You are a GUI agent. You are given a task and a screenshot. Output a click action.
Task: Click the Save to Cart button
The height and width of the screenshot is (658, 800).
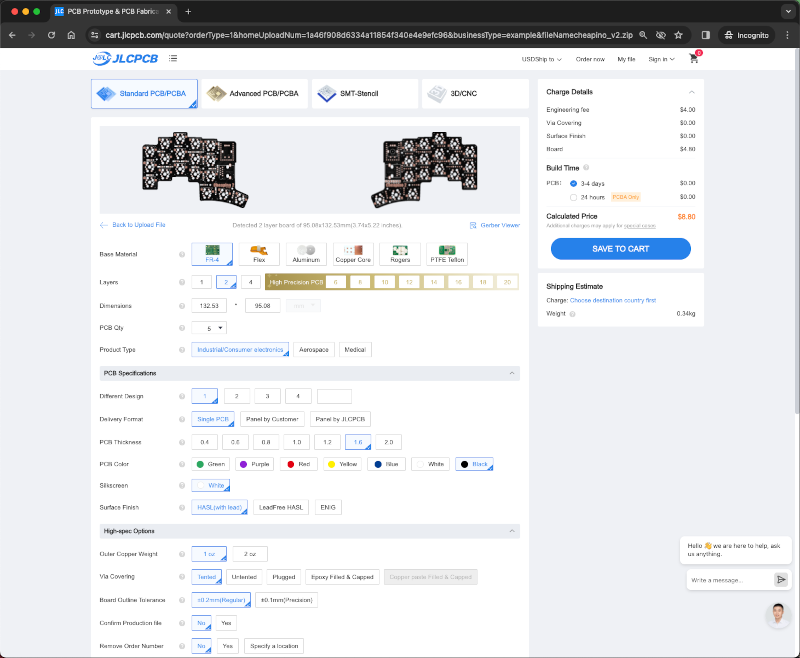click(x=620, y=249)
